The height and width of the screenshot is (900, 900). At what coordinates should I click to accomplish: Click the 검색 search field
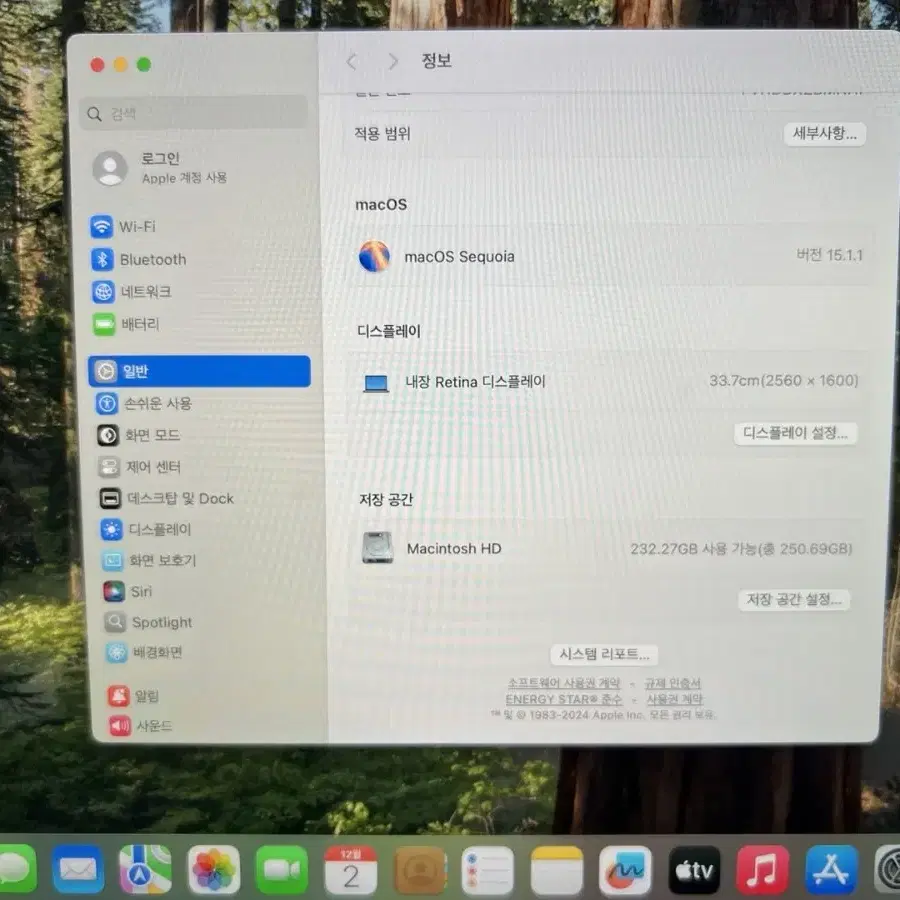click(194, 113)
